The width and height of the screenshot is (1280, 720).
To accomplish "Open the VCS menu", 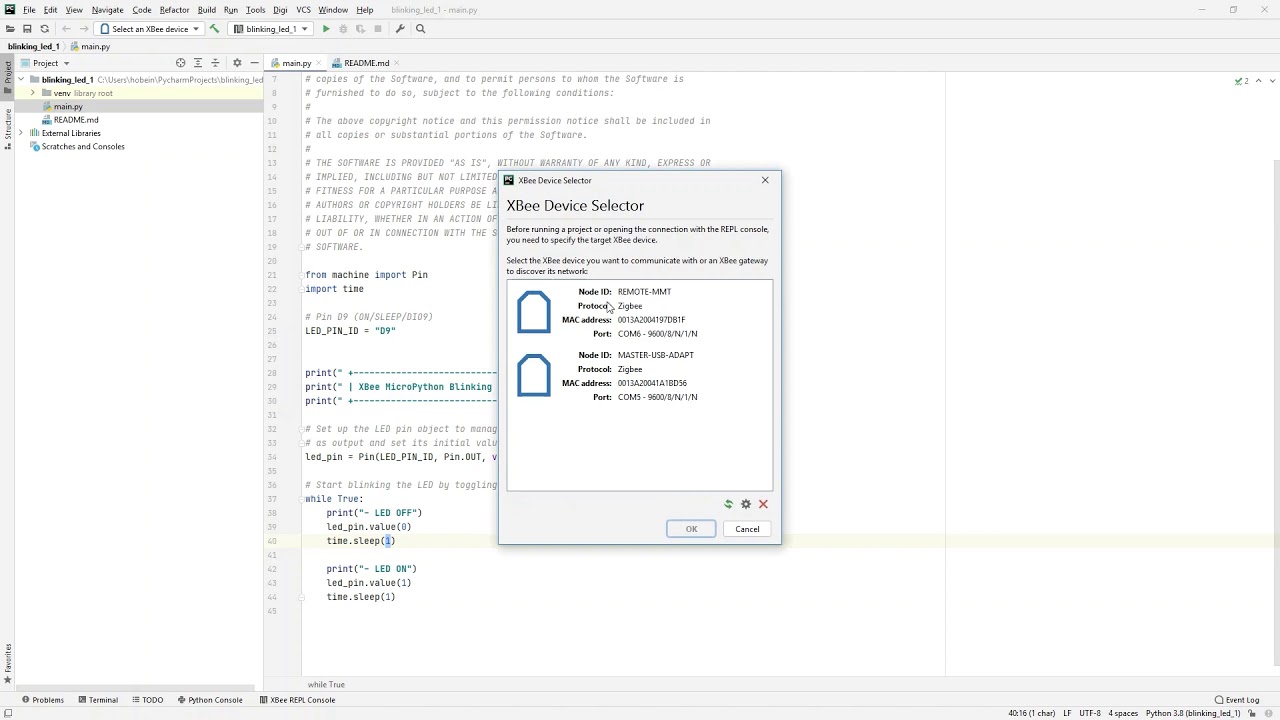I will pos(303,10).
